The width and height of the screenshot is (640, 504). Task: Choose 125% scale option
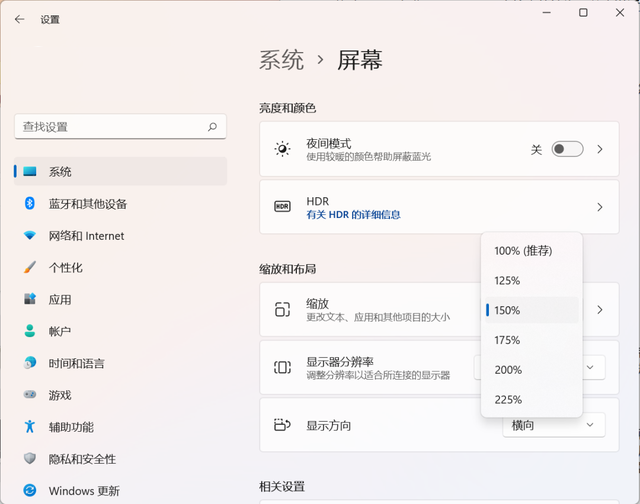pyautogui.click(x=508, y=281)
